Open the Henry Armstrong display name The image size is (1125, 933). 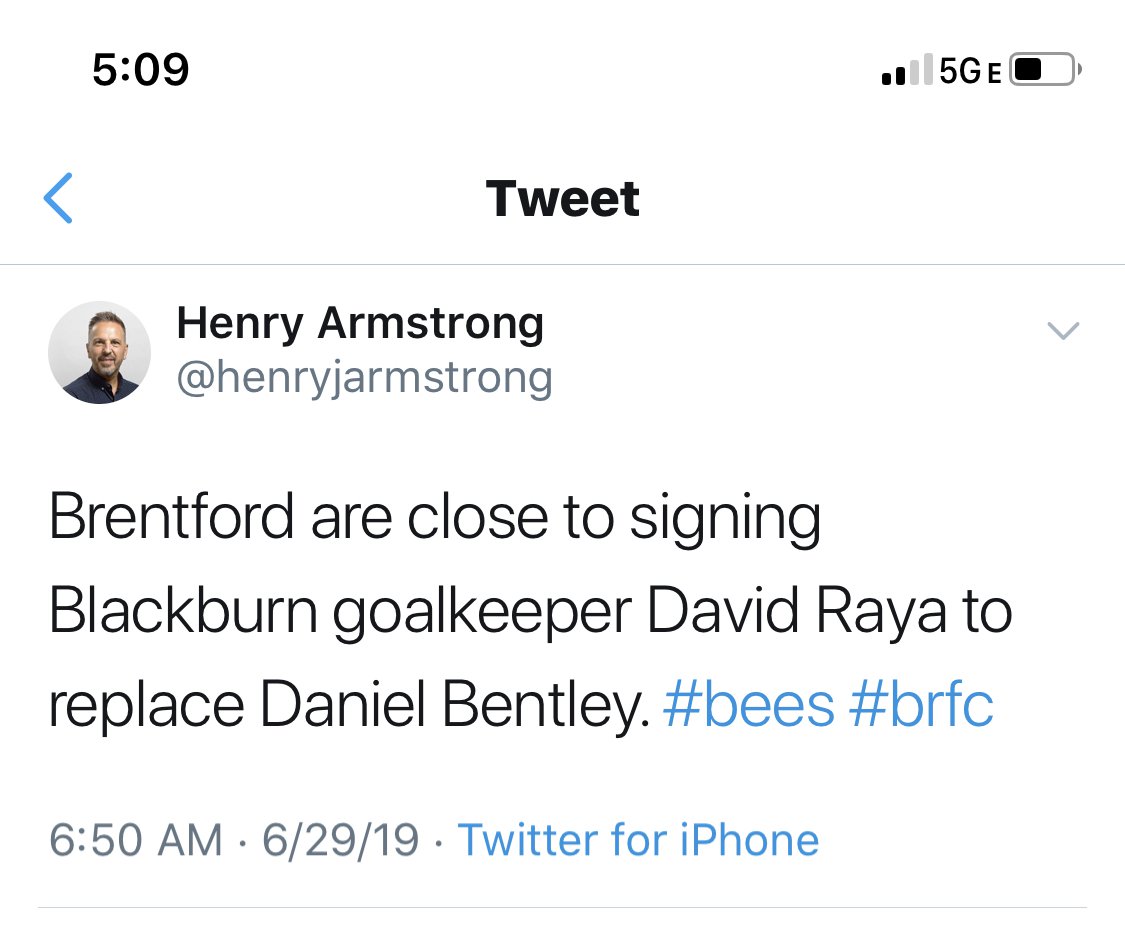pyautogui.click(x=360, y=323)
